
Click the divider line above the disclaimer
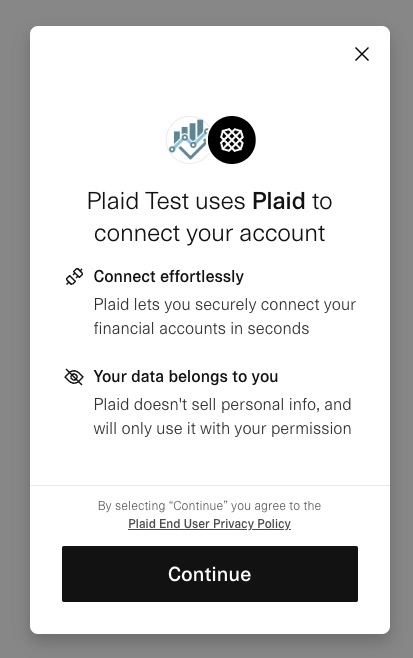pyautogui.click(x=210, y=486)
